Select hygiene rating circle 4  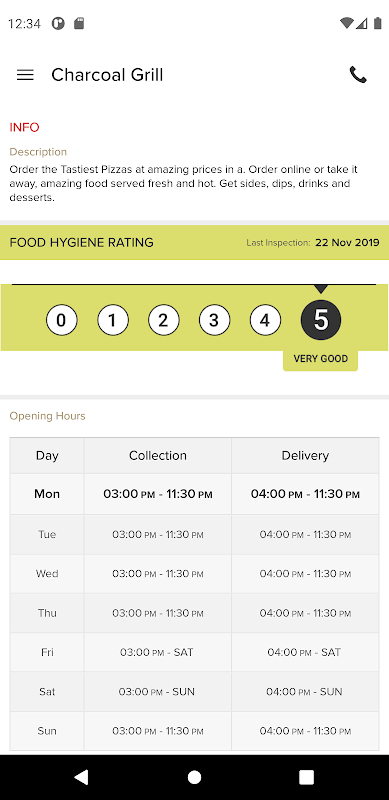coord(265,320)
